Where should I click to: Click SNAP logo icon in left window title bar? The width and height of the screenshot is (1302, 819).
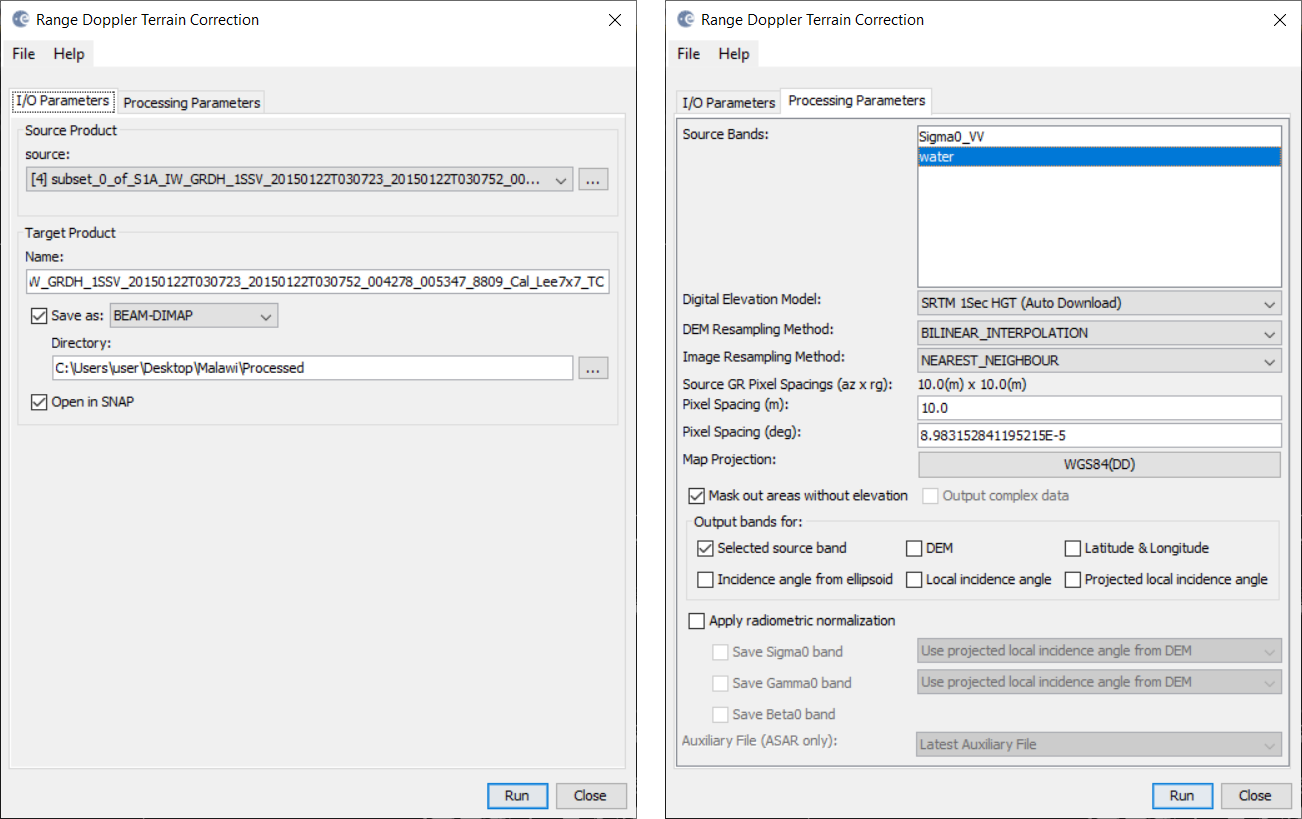click(20, 19)
